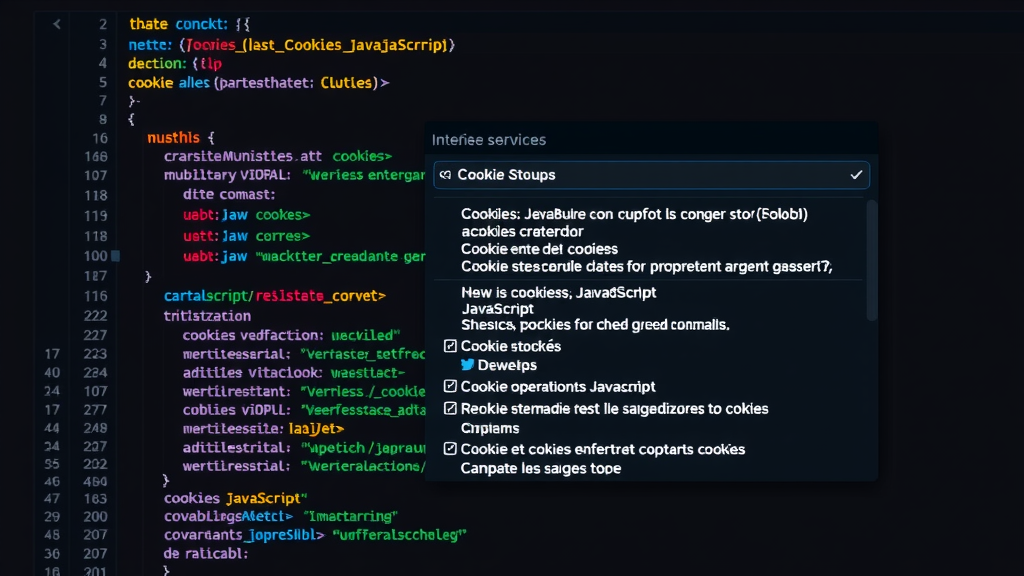Viewport: 1024px width, 576px height.
Task: Uncheck the Reokle stemadie saigedizores option
Action: 449,408
